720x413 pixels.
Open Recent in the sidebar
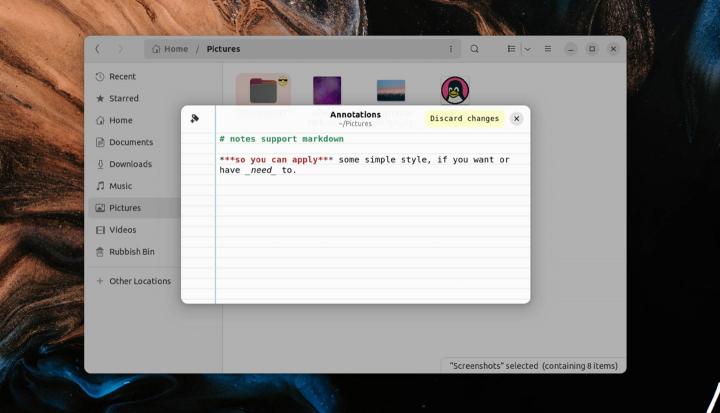pos(122,77)
